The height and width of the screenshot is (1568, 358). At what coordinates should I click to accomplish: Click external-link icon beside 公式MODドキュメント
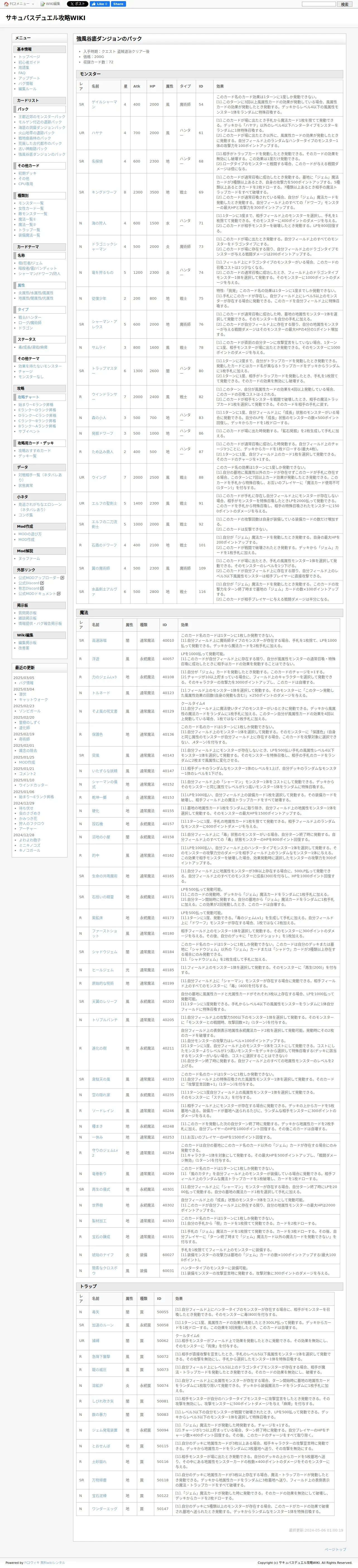pos(59,593)
